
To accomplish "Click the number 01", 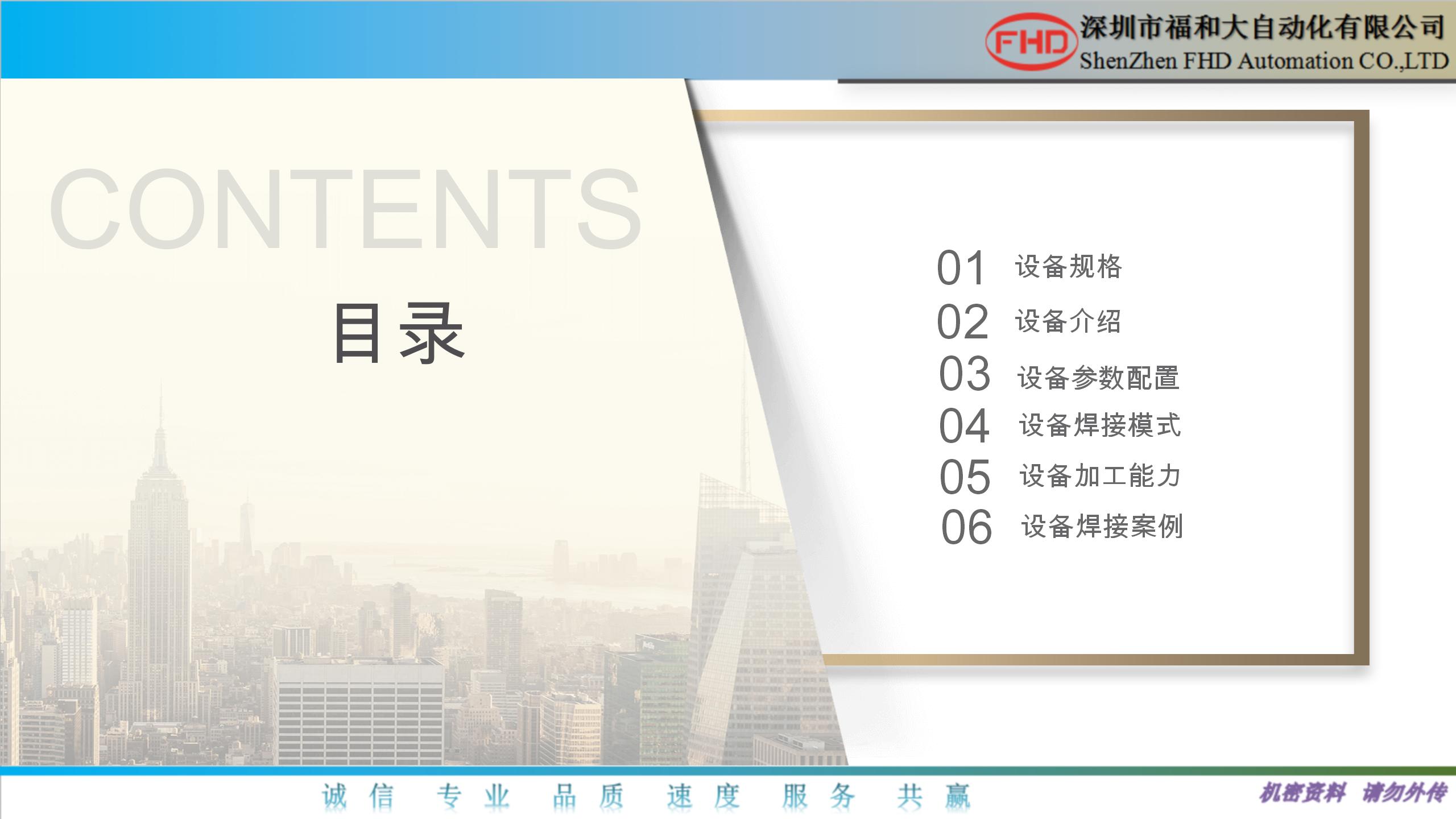I will pyautogui.click(x=961, y=268).
